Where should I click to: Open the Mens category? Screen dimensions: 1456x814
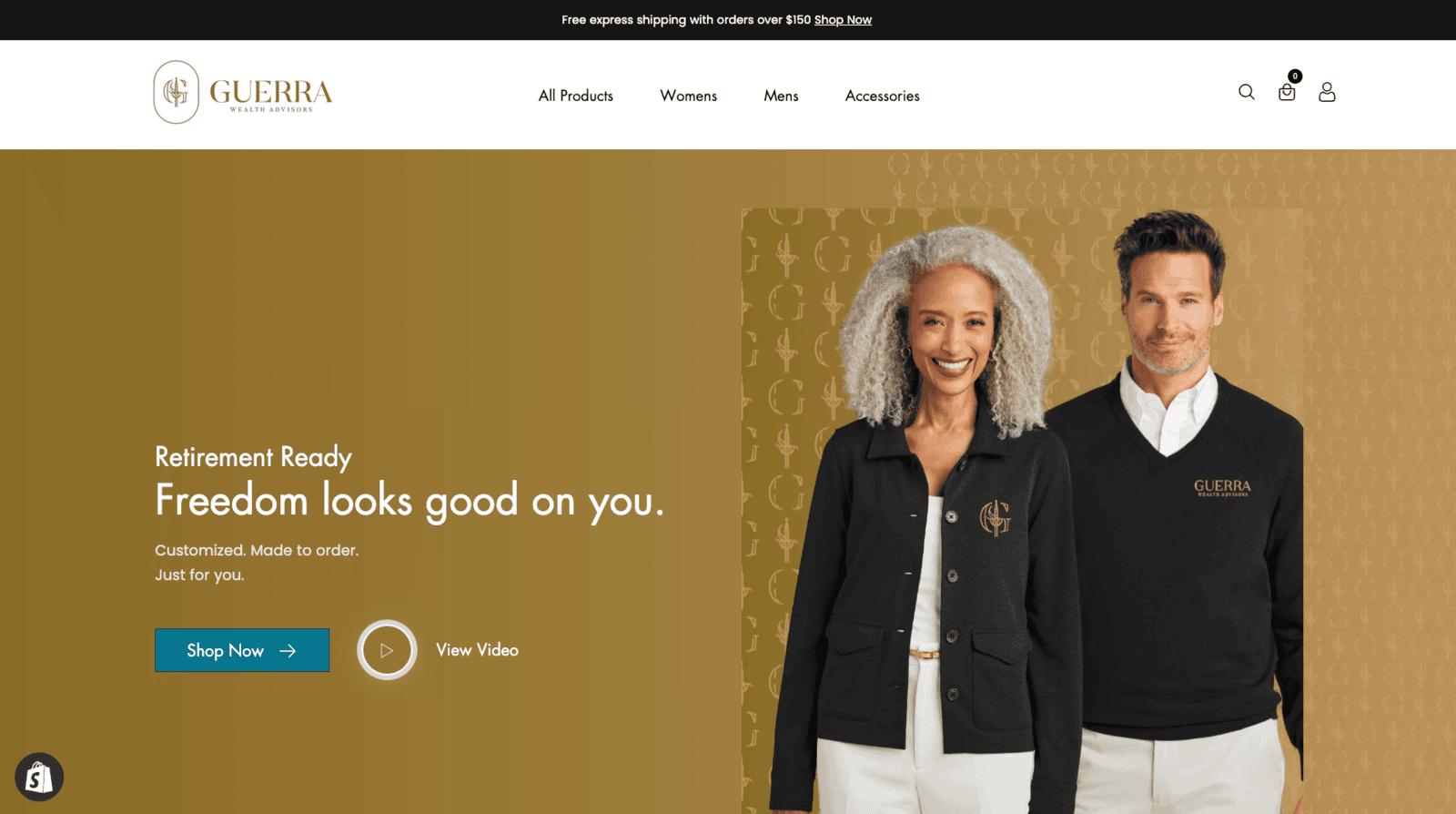point(781,96)
